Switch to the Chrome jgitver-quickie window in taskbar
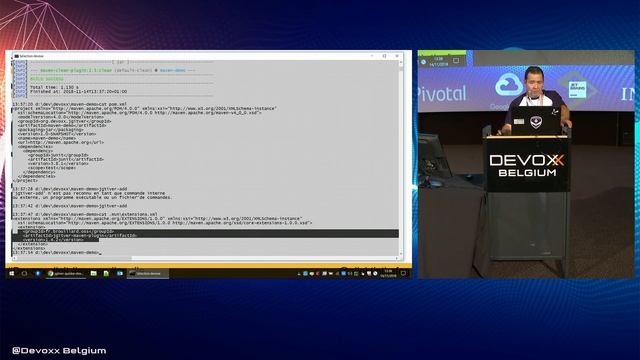 66,273
